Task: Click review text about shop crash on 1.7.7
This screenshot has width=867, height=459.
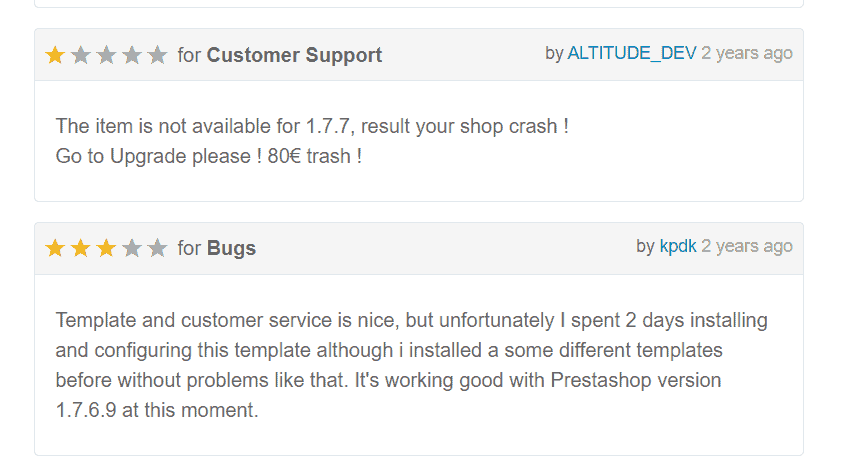Action: click(x=312, y=127)
